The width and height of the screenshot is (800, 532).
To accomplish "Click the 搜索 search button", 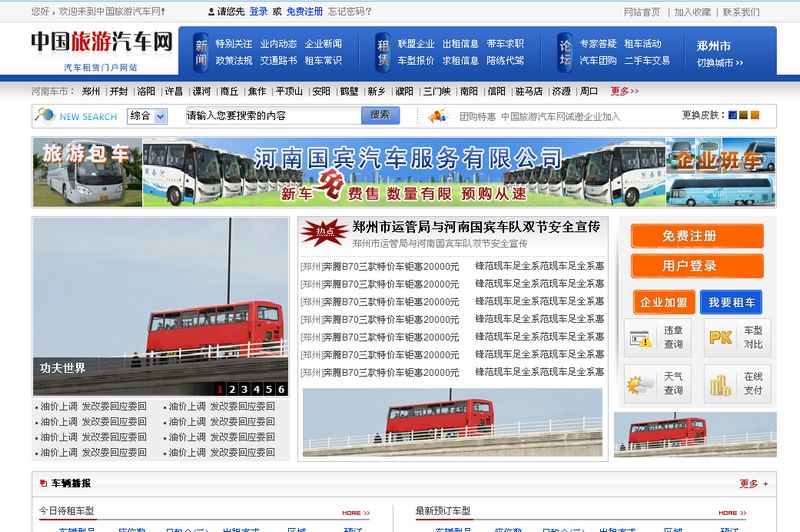I will point(380,115).
